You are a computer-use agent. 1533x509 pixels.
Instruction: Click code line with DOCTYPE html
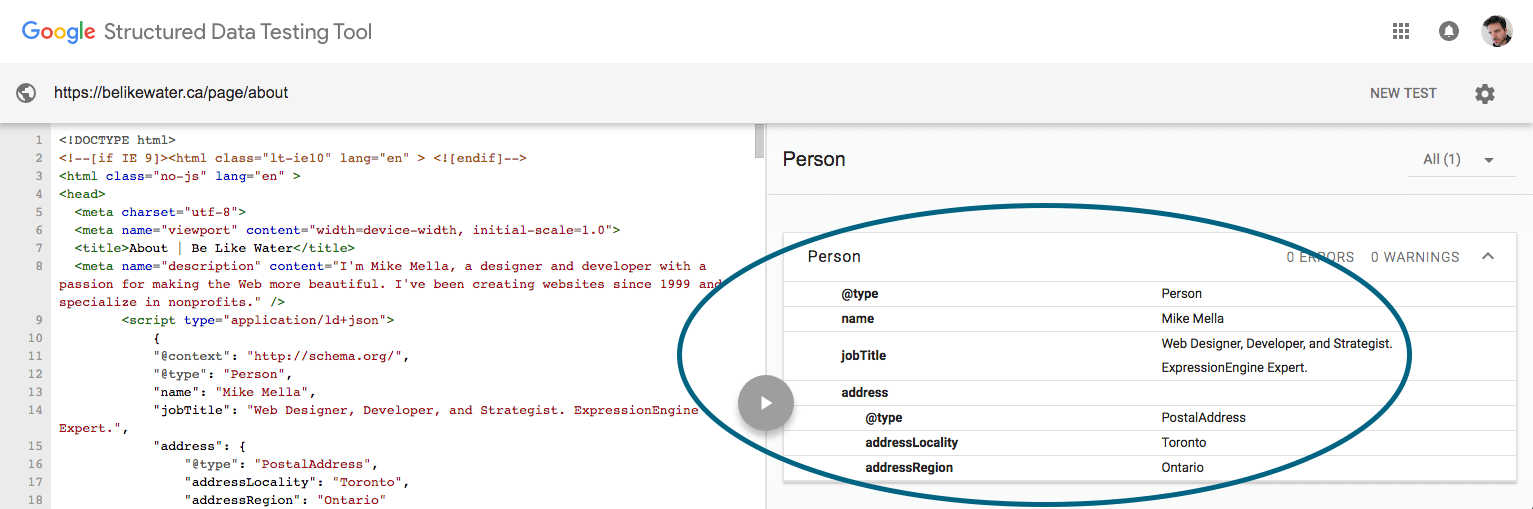point(117,140)
